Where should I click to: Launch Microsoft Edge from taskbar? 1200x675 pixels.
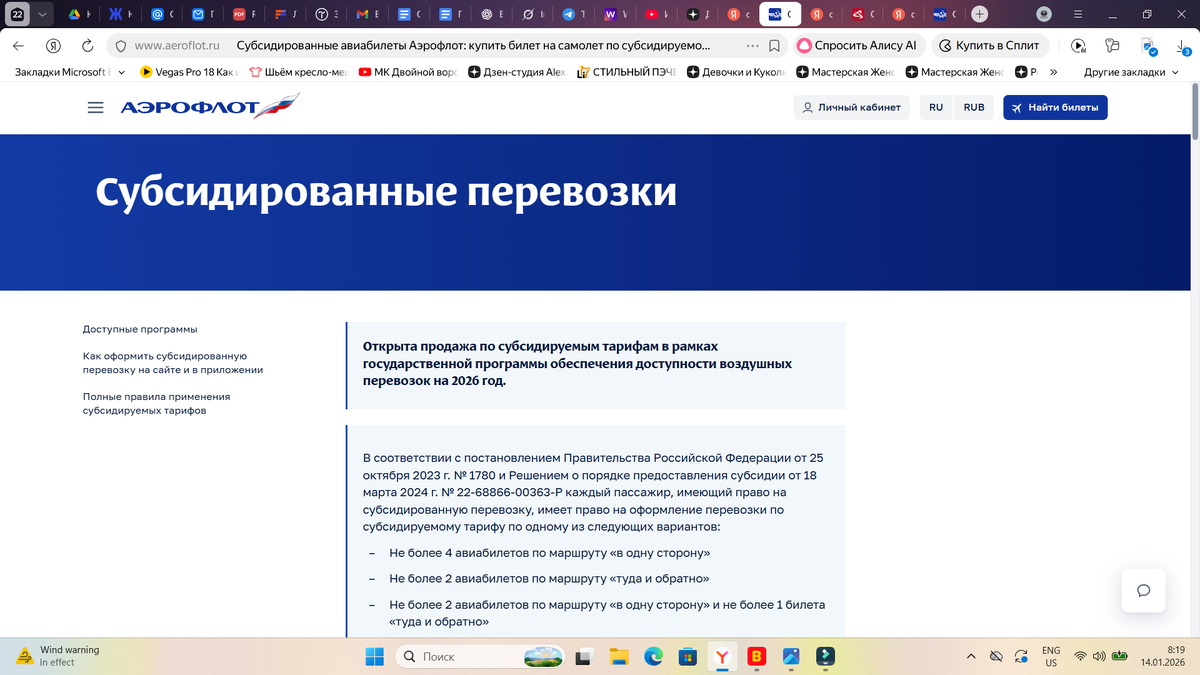coord(653,657)
